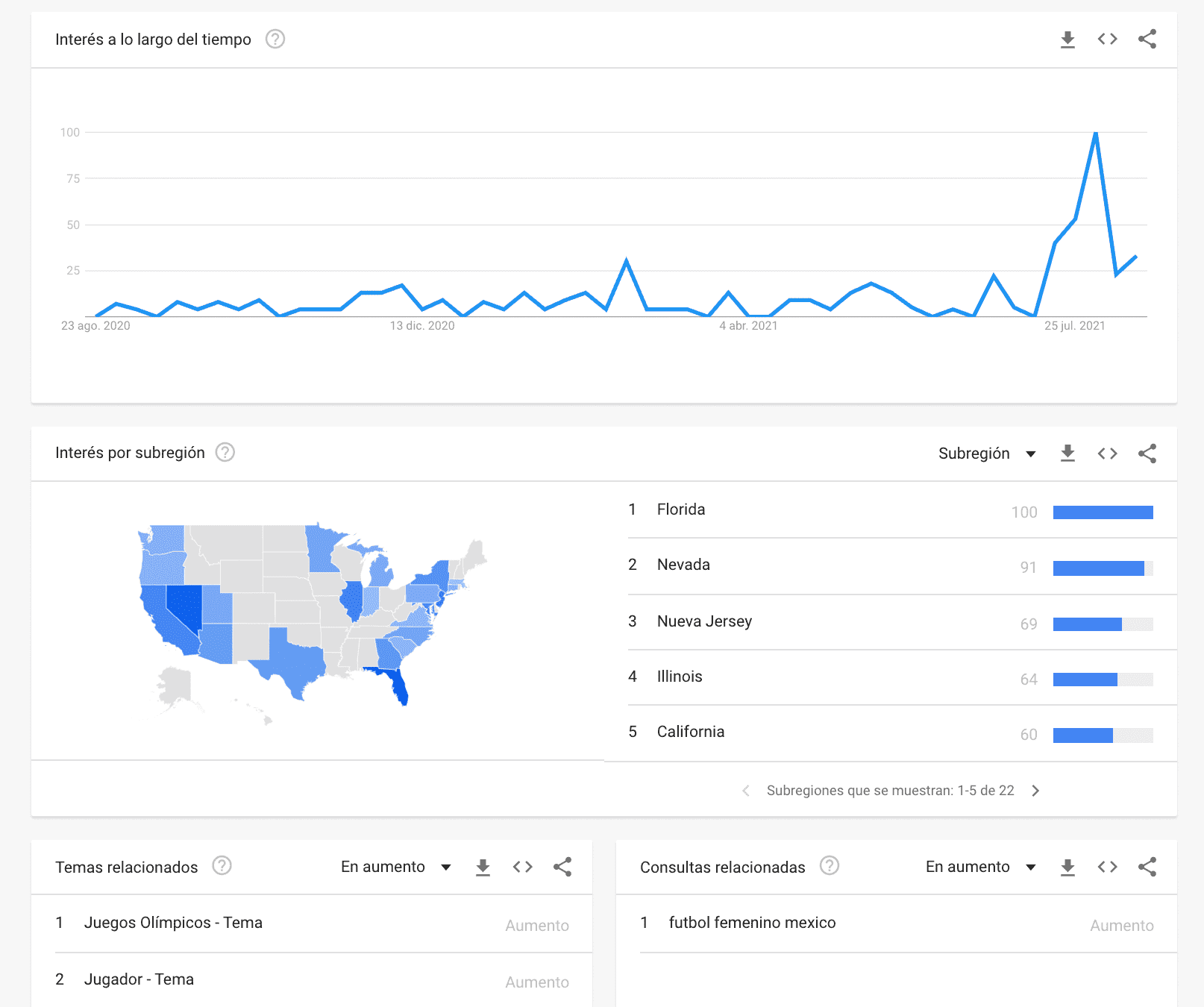The image size is (1204, 1007).
Task: Select Florida in the subregion list
Action: click(x=681, y=509)
